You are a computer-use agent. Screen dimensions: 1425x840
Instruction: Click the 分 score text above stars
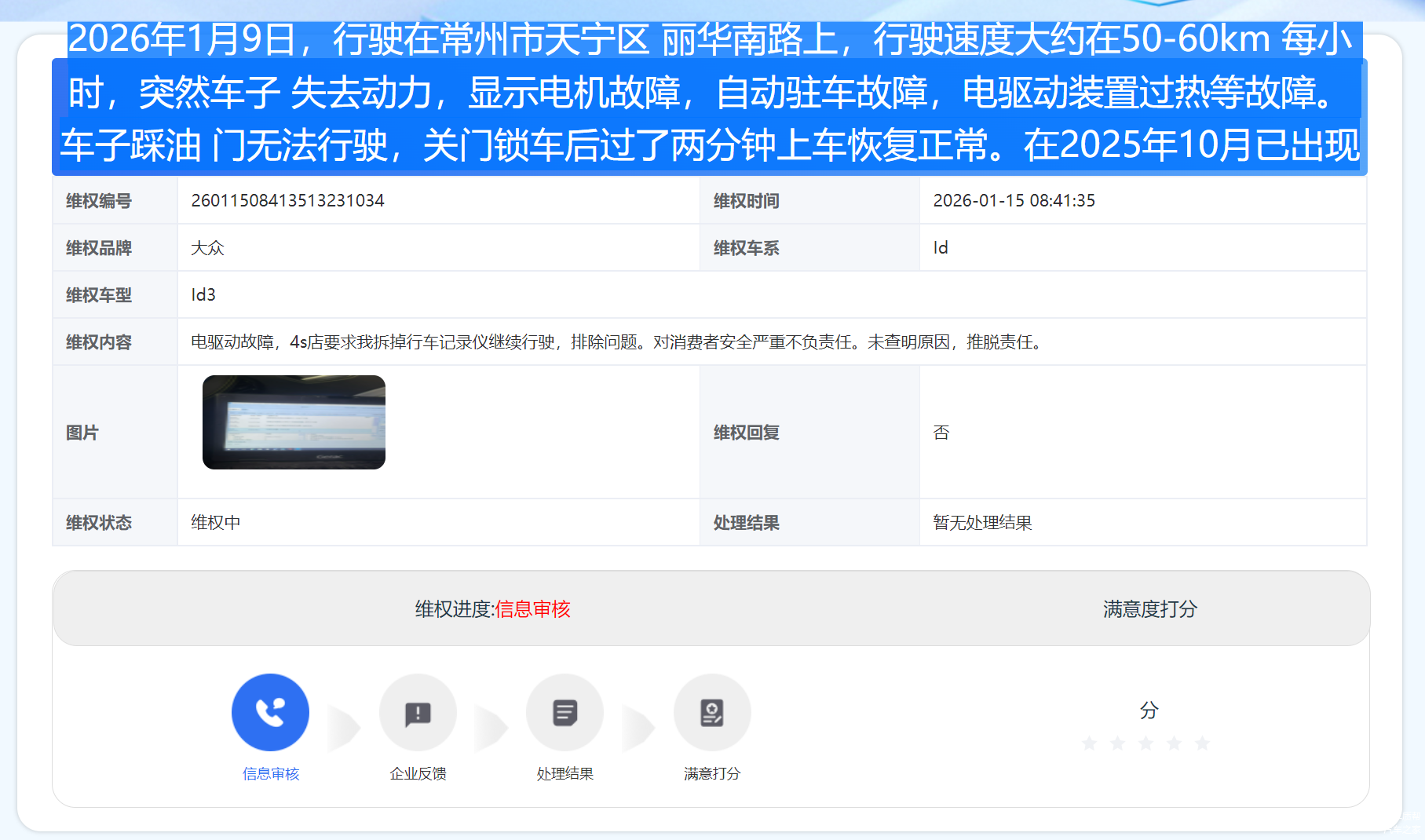click(1149, 710)
